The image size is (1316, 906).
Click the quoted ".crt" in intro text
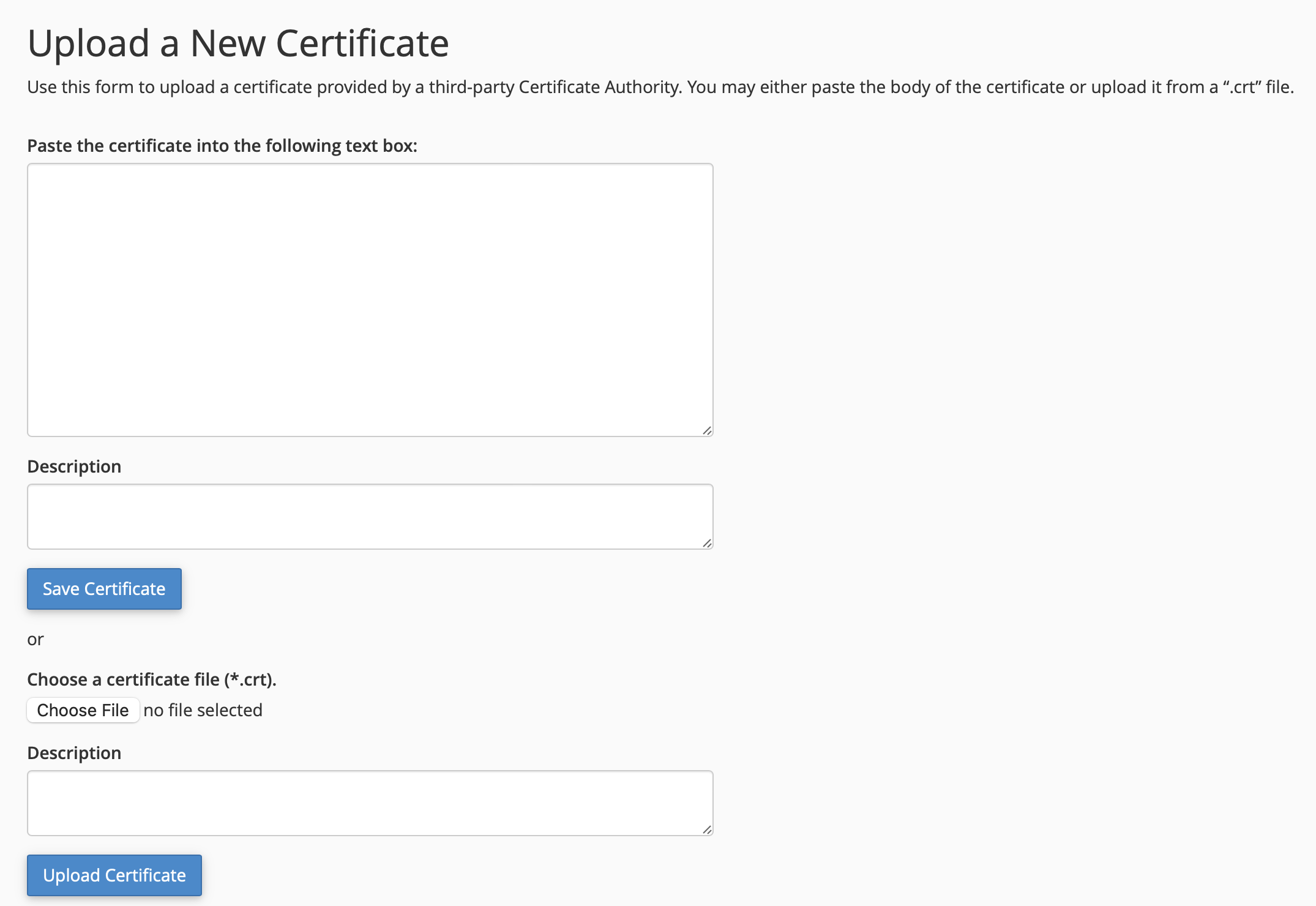tap(1241, 87)
